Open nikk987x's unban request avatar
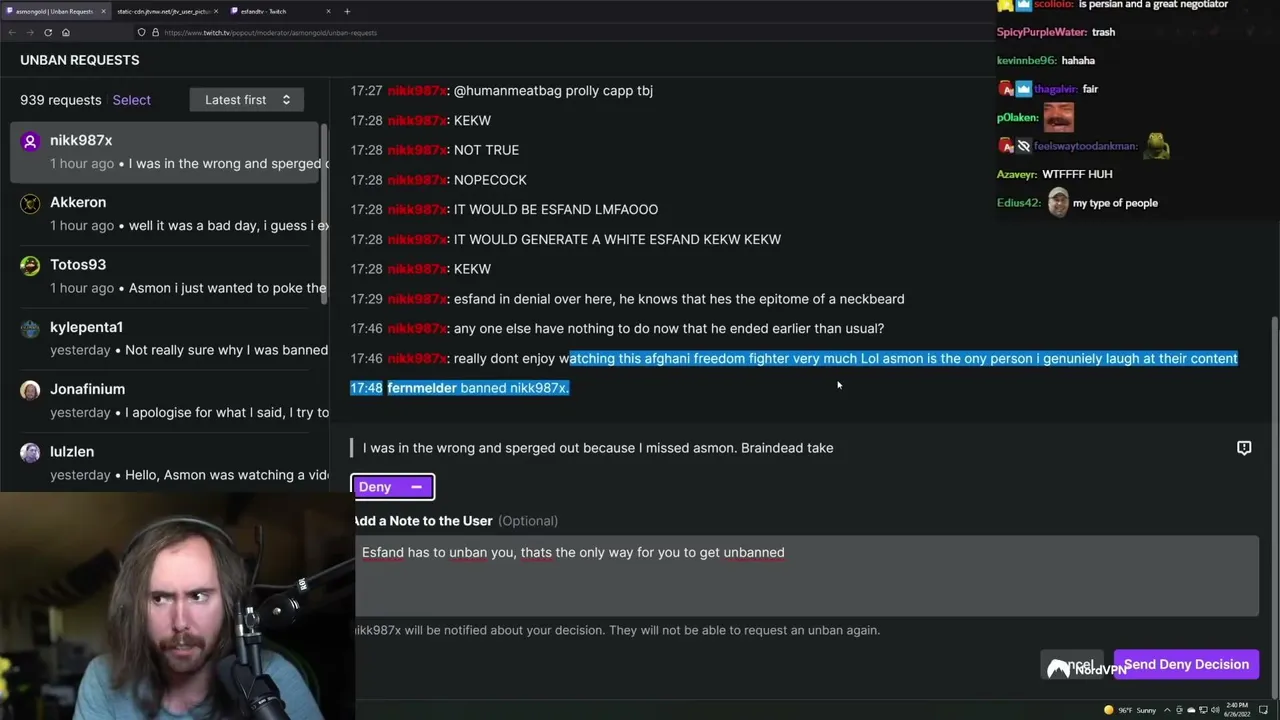 click(x=30, y=141)
